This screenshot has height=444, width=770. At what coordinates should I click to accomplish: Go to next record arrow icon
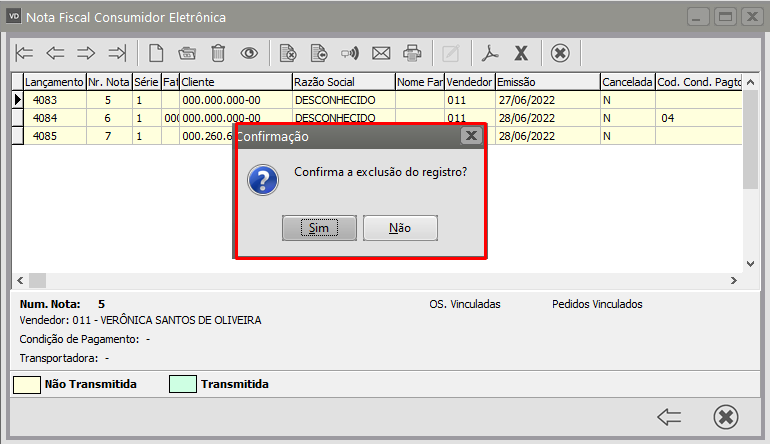(86, 53)
